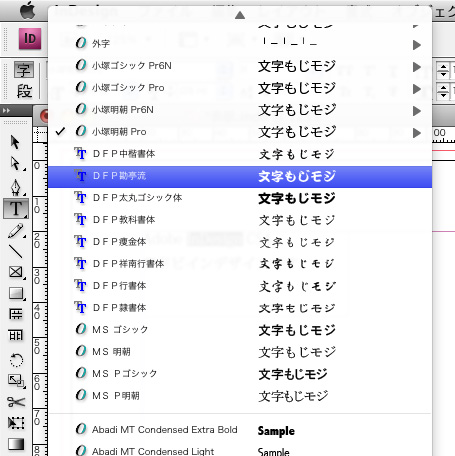Choose font ＤＦＰ祥南行書体
Viewport: 455px width, 456px height.
[x=240, y=264]
